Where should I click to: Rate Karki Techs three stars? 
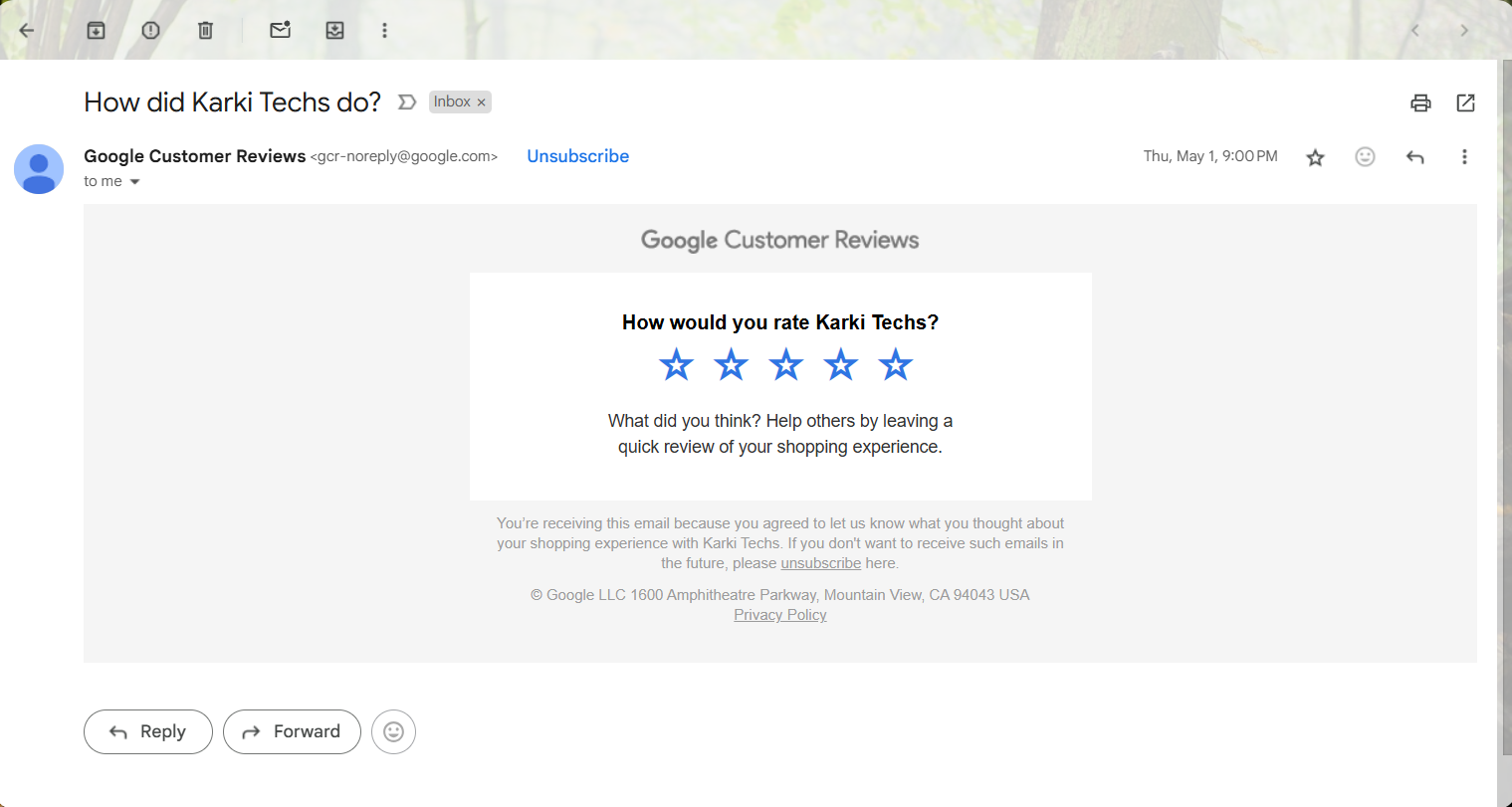click(785, 365)
